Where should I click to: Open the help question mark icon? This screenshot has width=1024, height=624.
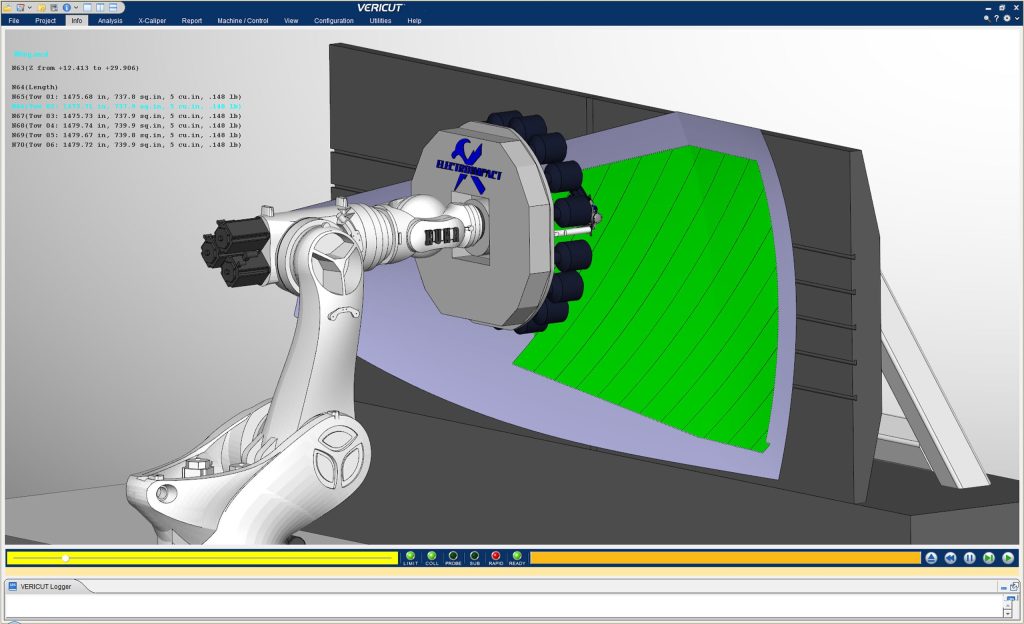pyautogui.click(x=997, y=18)
